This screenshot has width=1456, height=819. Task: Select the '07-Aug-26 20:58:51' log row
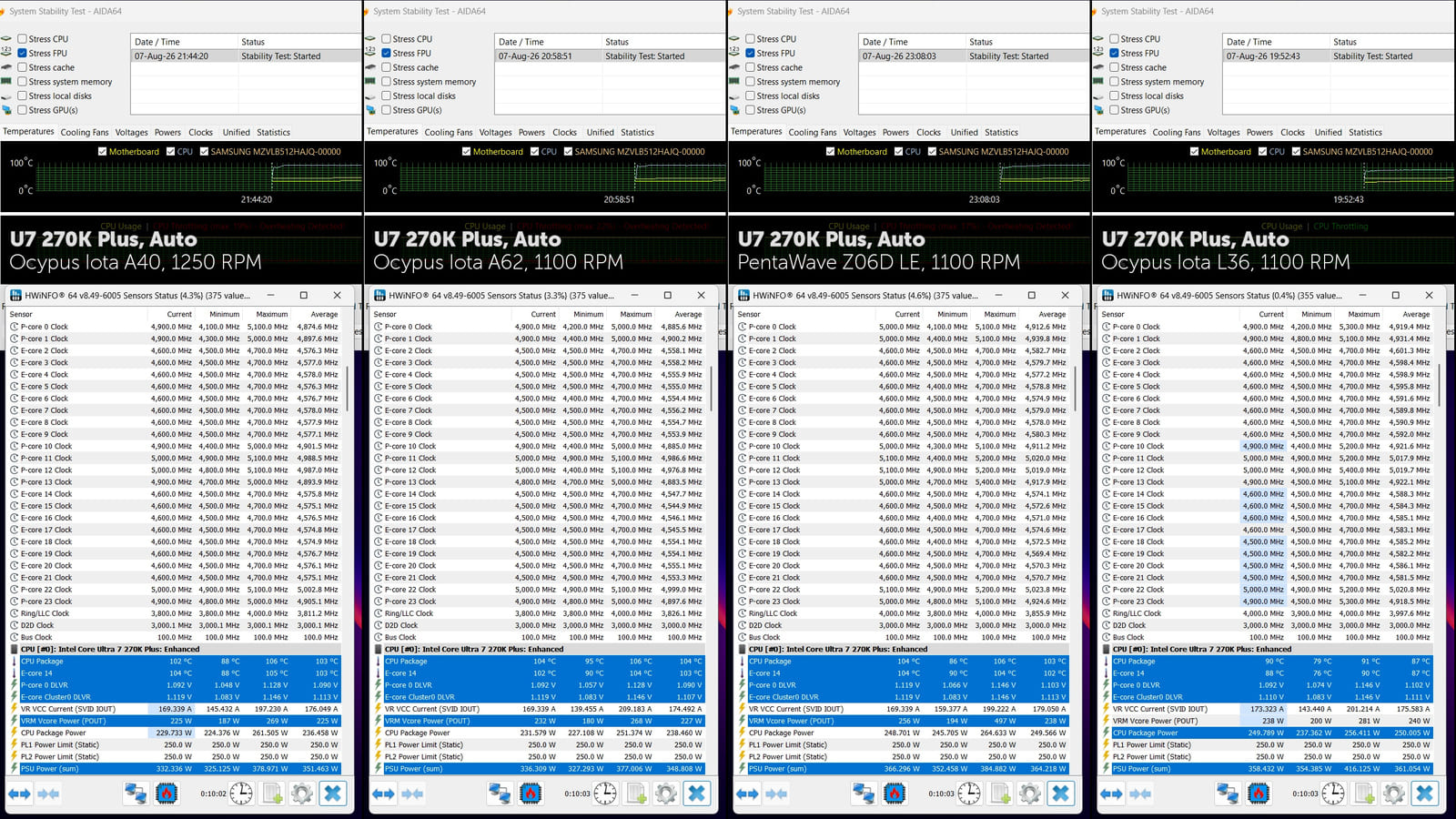tap(610, 56)
